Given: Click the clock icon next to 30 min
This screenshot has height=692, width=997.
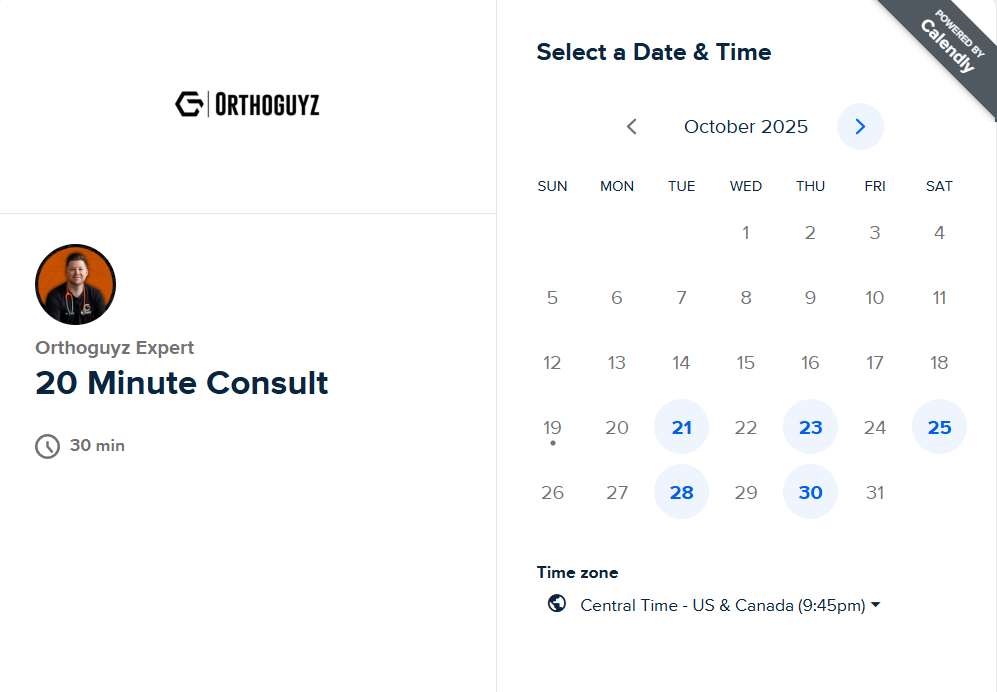Looking at the screenshot, I should tap(48, 446).
